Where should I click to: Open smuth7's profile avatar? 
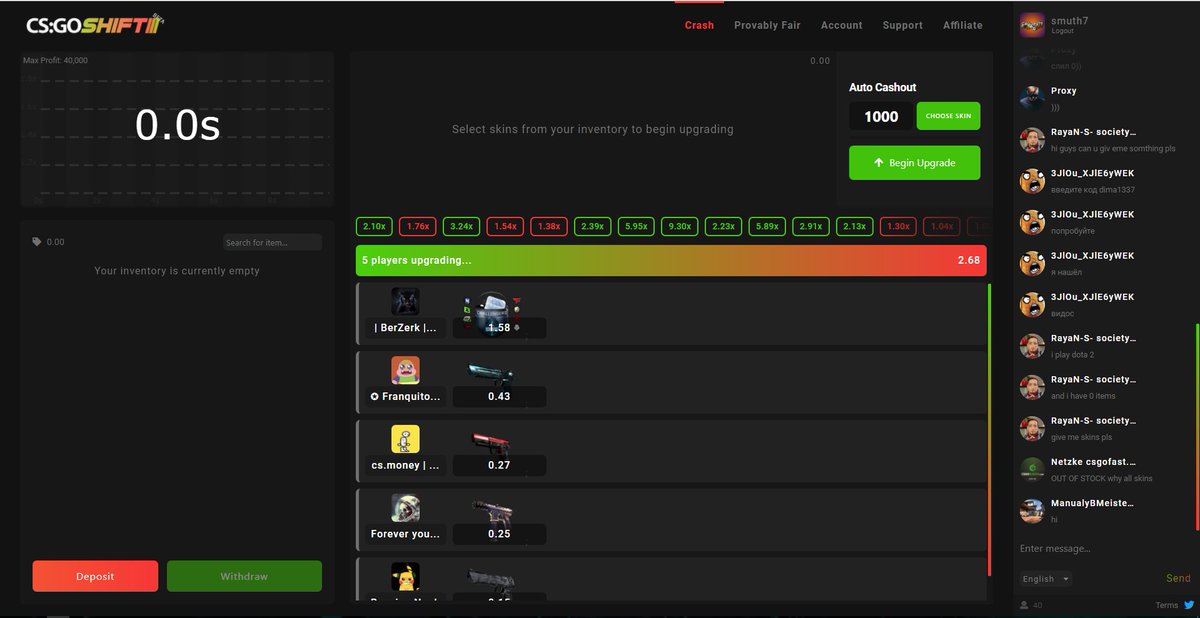(1032, 25)
